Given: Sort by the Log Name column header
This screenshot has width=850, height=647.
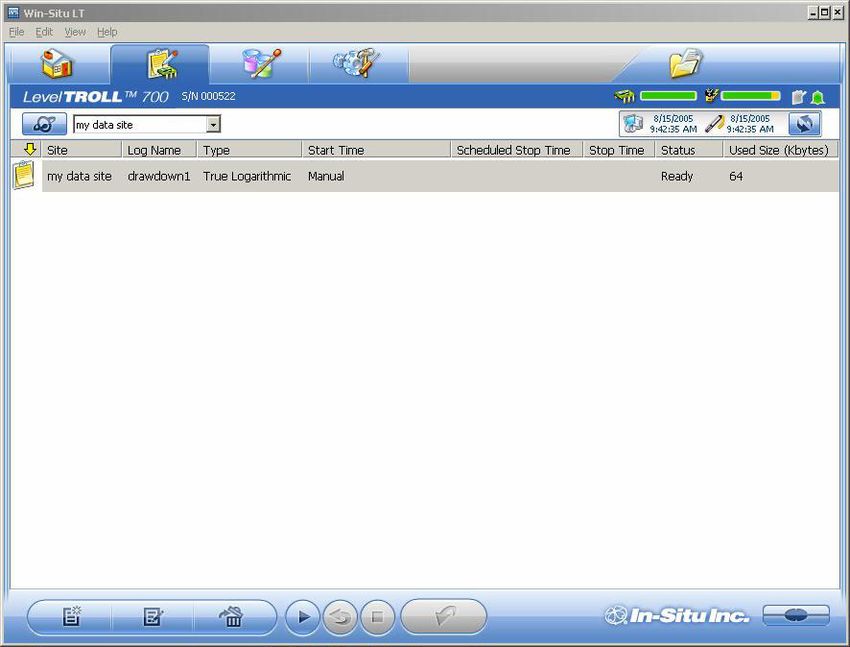Looking at the screenshot, I should point(159,150).
